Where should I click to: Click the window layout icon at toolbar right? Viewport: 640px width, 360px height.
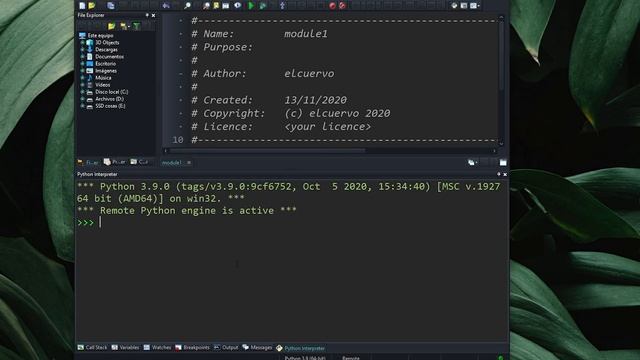point(464,5)
